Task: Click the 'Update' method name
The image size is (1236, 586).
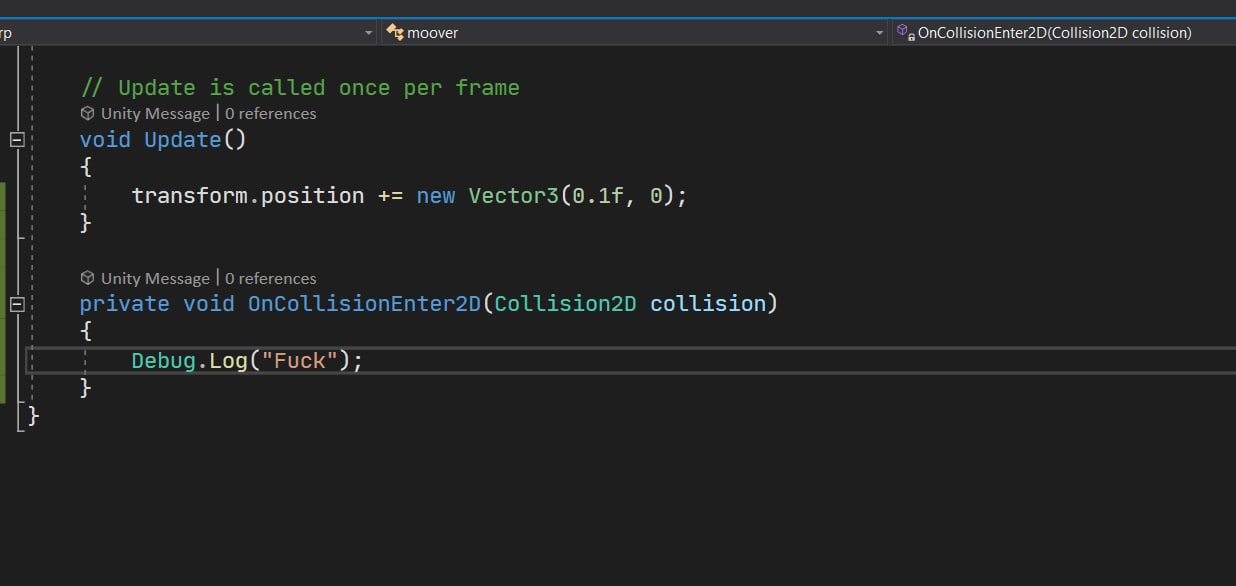Action: pos(183,140)
